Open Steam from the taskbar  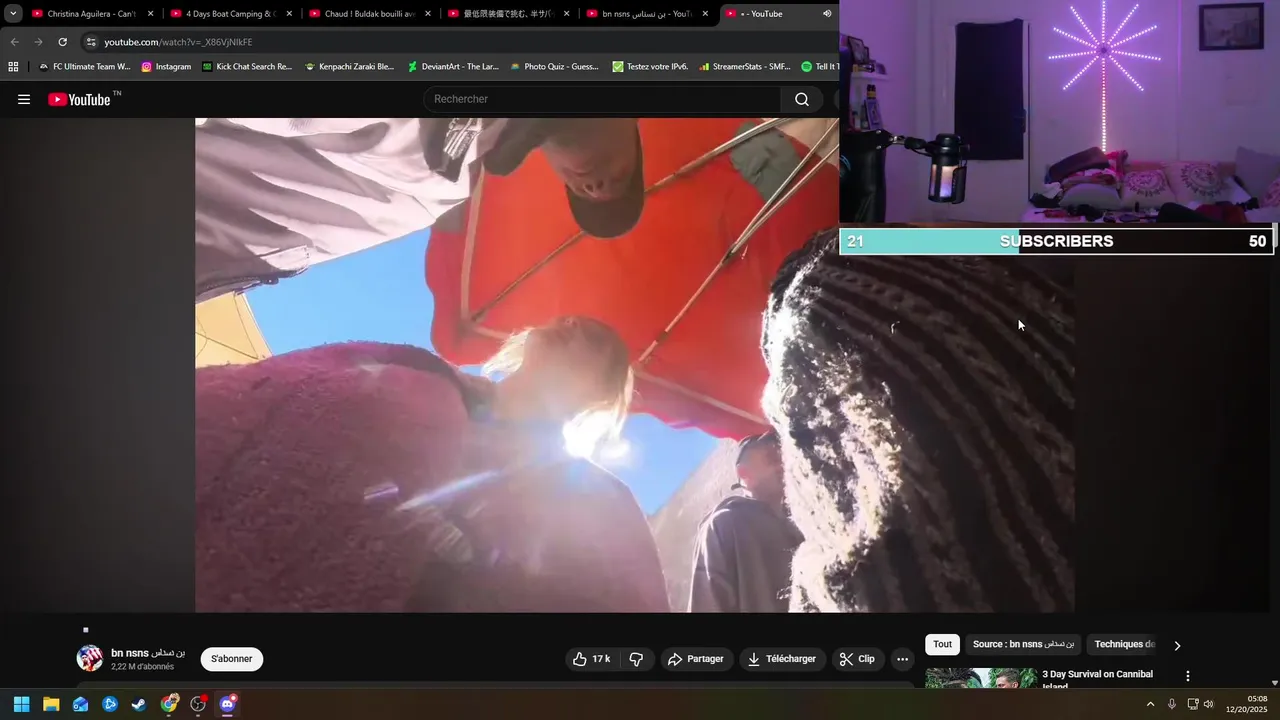139,704
